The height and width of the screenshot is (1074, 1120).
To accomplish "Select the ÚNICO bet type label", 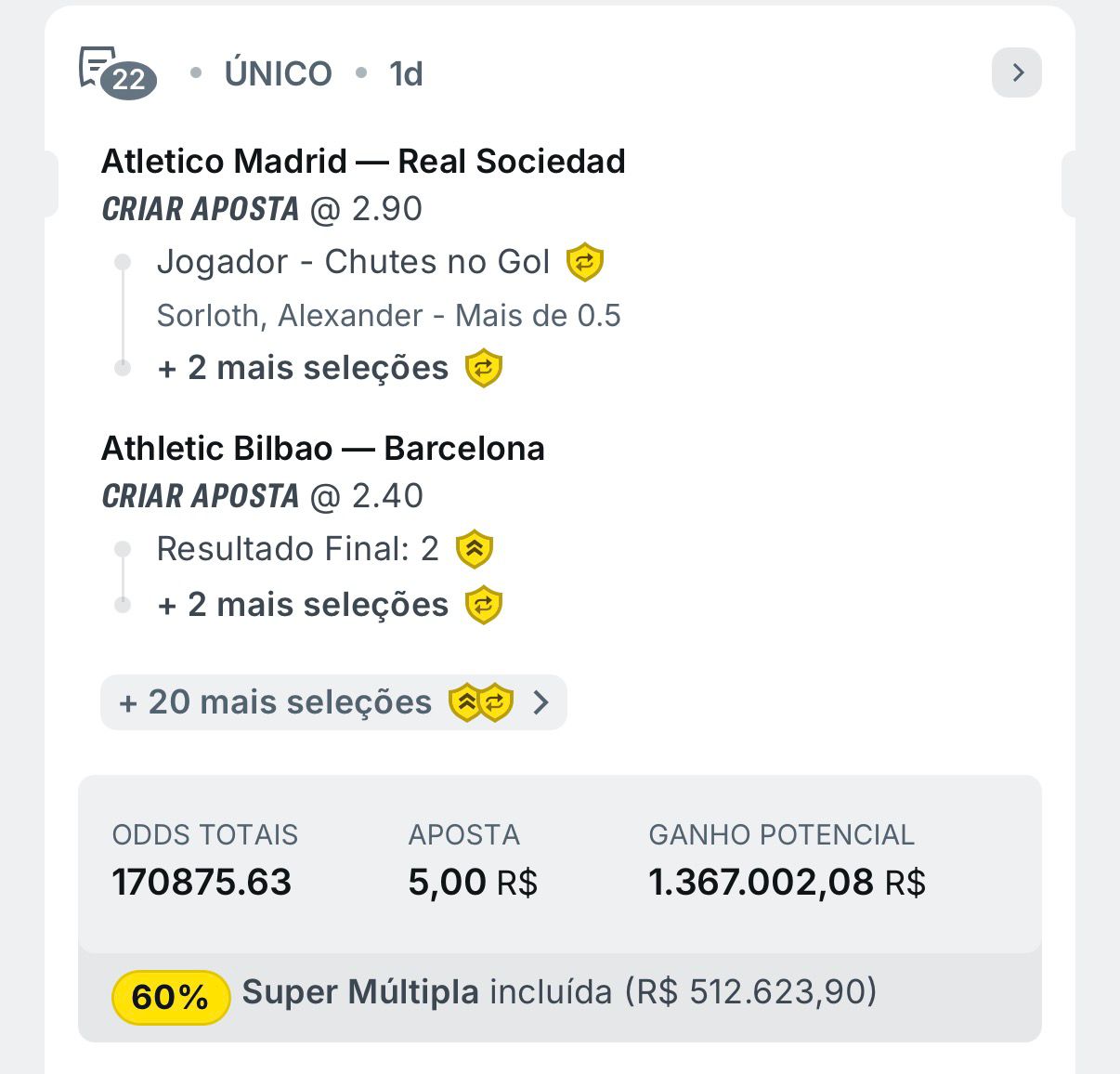I will coord(278,73).
